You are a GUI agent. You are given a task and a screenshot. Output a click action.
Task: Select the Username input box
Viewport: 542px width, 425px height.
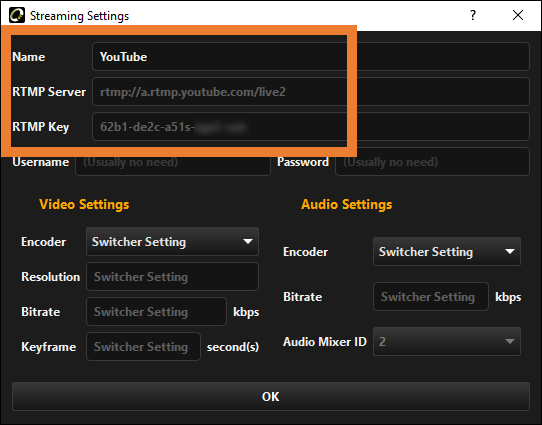(x=173, y=162)
